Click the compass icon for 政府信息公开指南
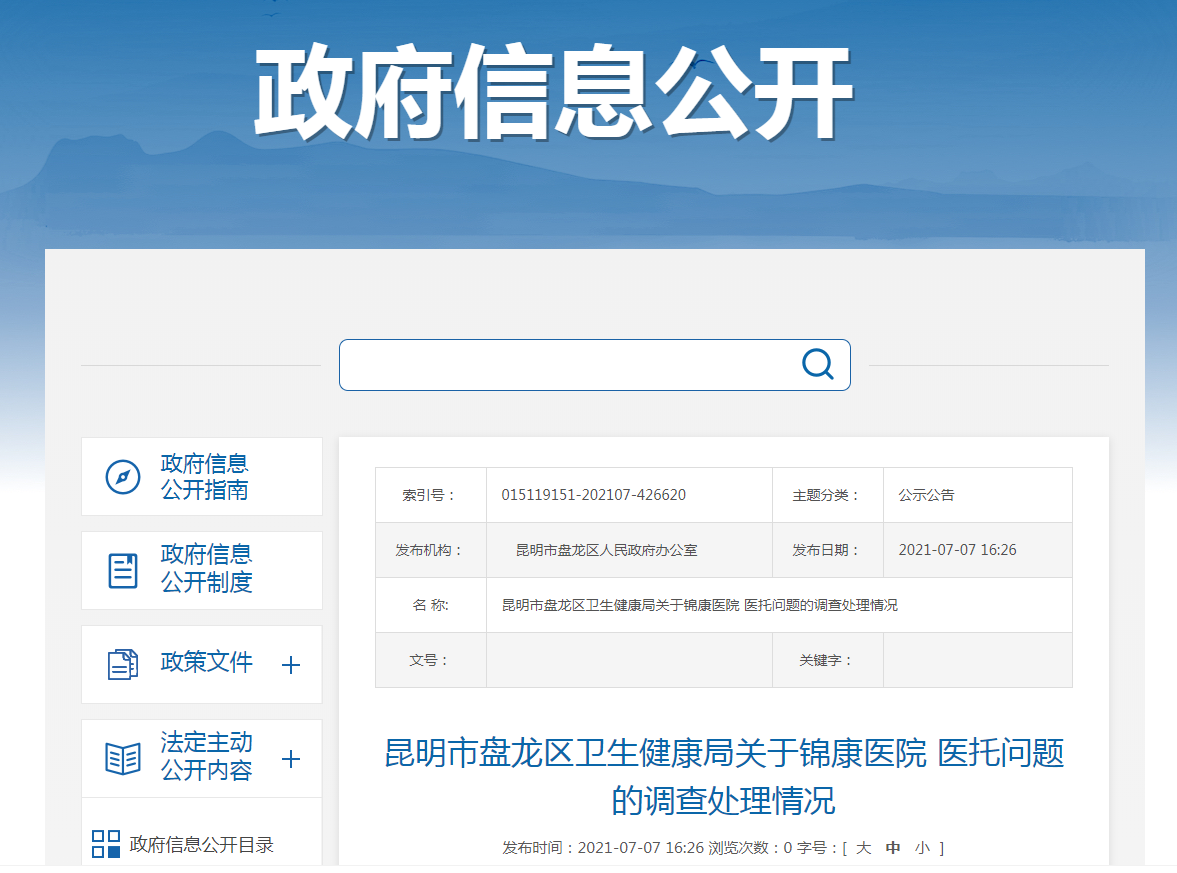The height and width of the screenshot is (873, 1177). click(123, 477)
